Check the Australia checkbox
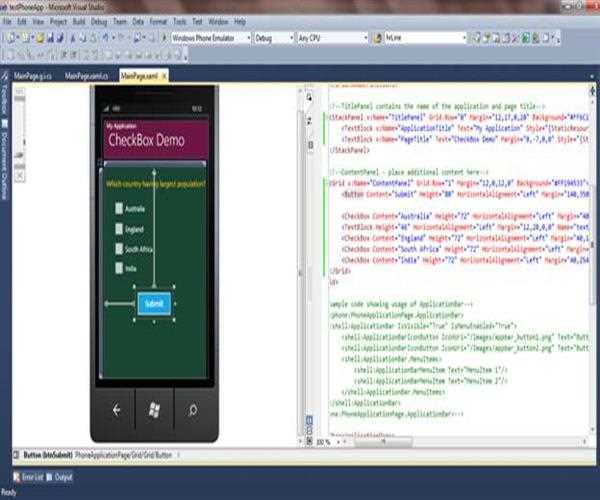This screenshot has height=500, width=600. (119, 209)
